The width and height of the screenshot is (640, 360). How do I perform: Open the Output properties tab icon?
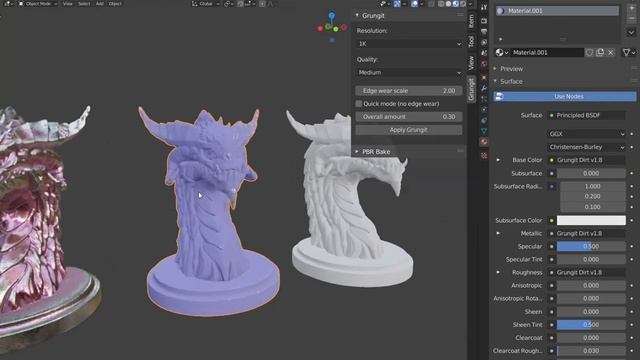coord(484,31)
